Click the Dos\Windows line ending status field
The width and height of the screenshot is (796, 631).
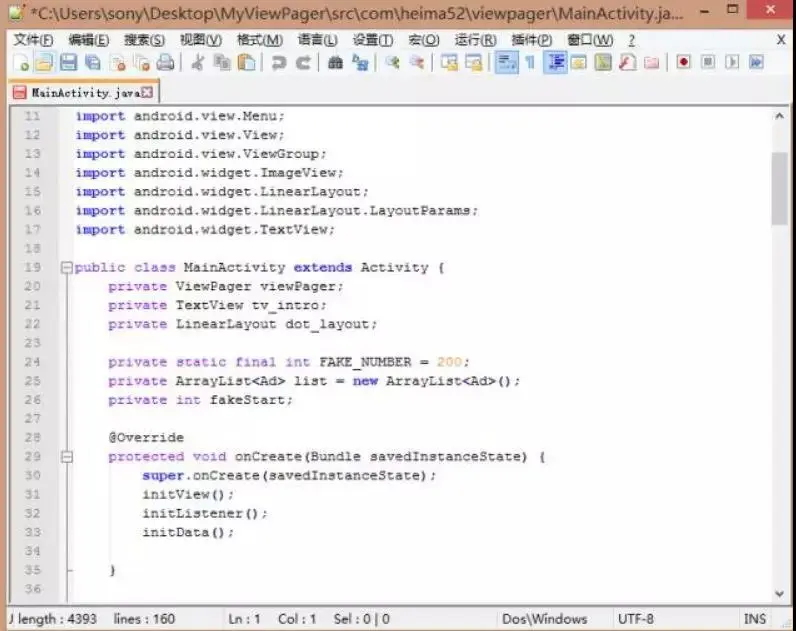(x=544, y=619)
